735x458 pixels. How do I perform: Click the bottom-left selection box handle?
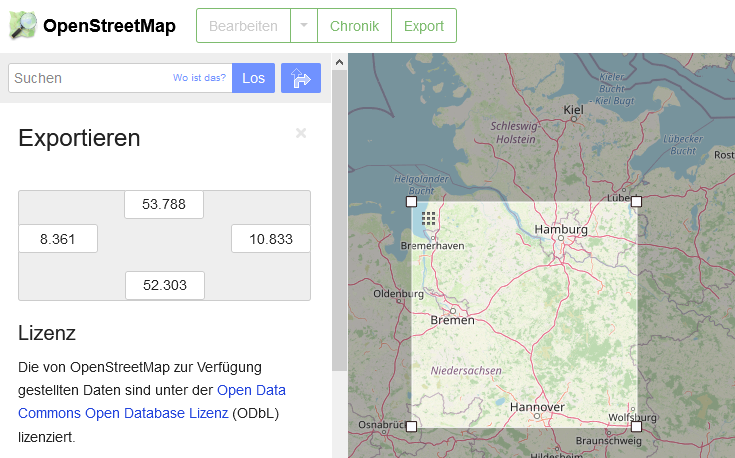(411, 427)
